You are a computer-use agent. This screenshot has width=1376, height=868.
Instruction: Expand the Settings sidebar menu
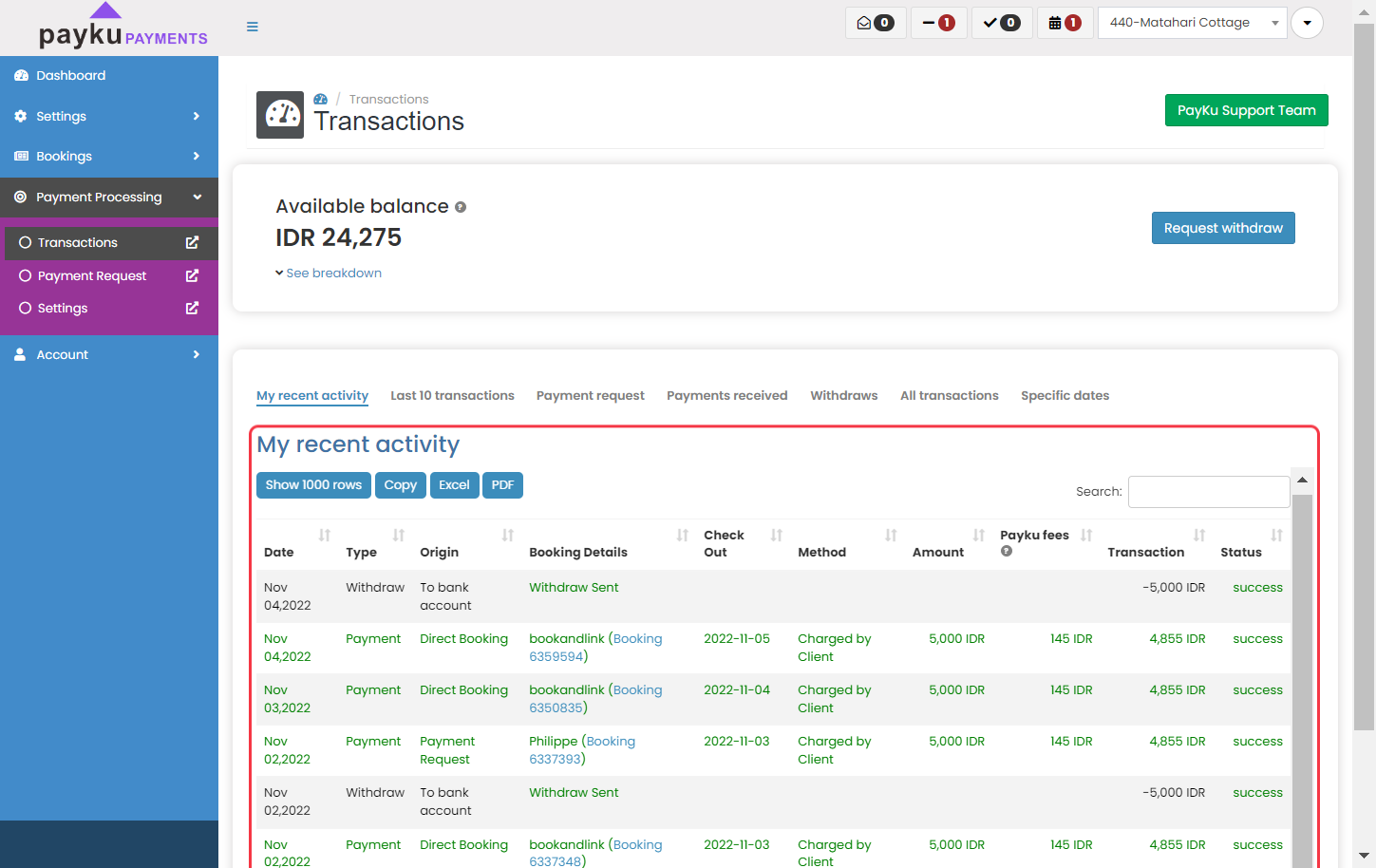coord(109,116)
